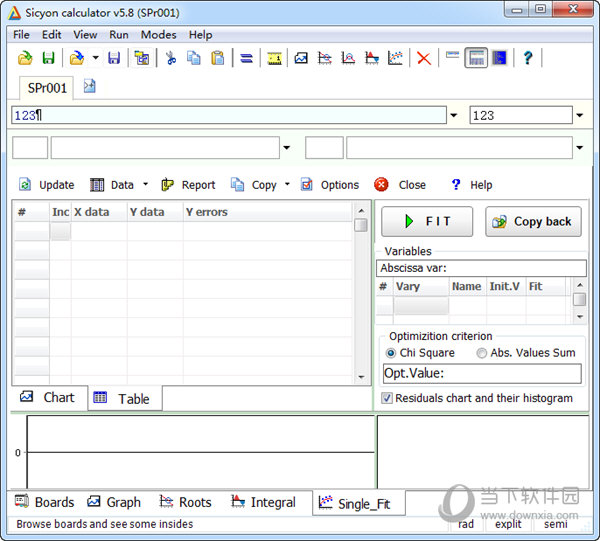Add a new board tab icon

pyautogui.click(x=90, y=86)
